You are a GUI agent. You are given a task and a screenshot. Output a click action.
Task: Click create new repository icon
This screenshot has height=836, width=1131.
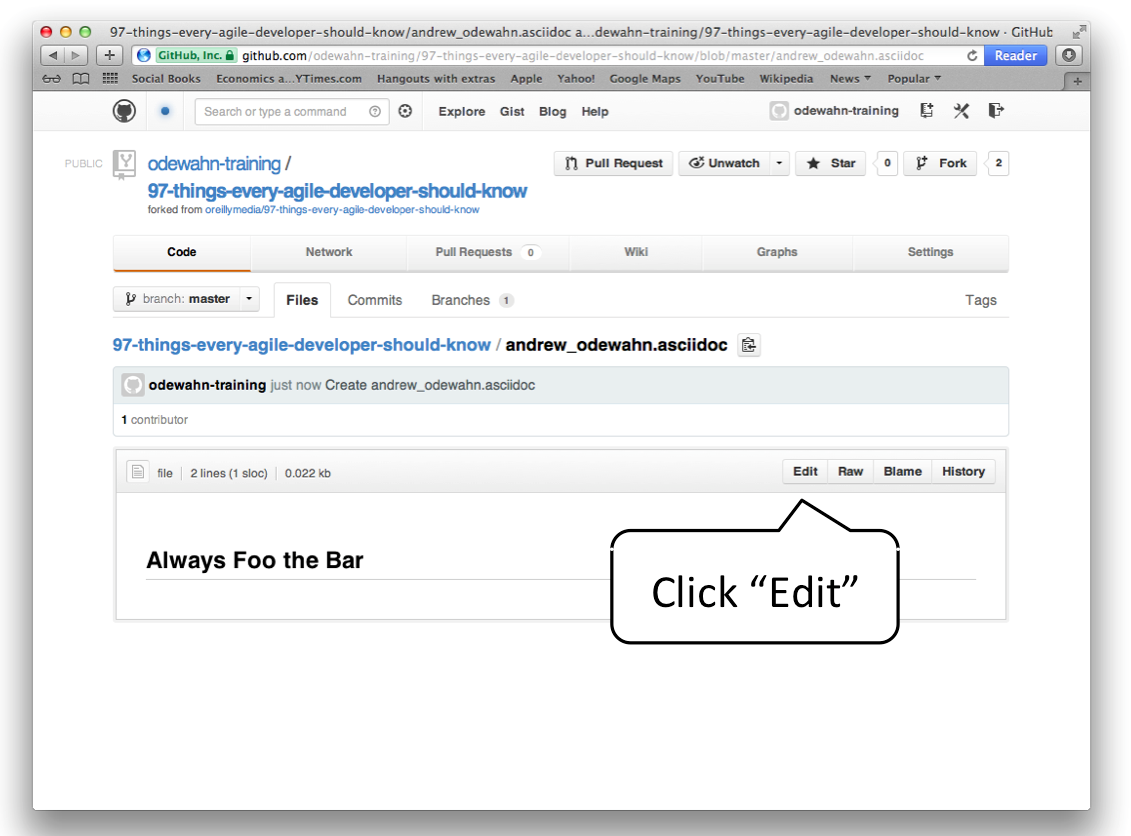[927, 110]
